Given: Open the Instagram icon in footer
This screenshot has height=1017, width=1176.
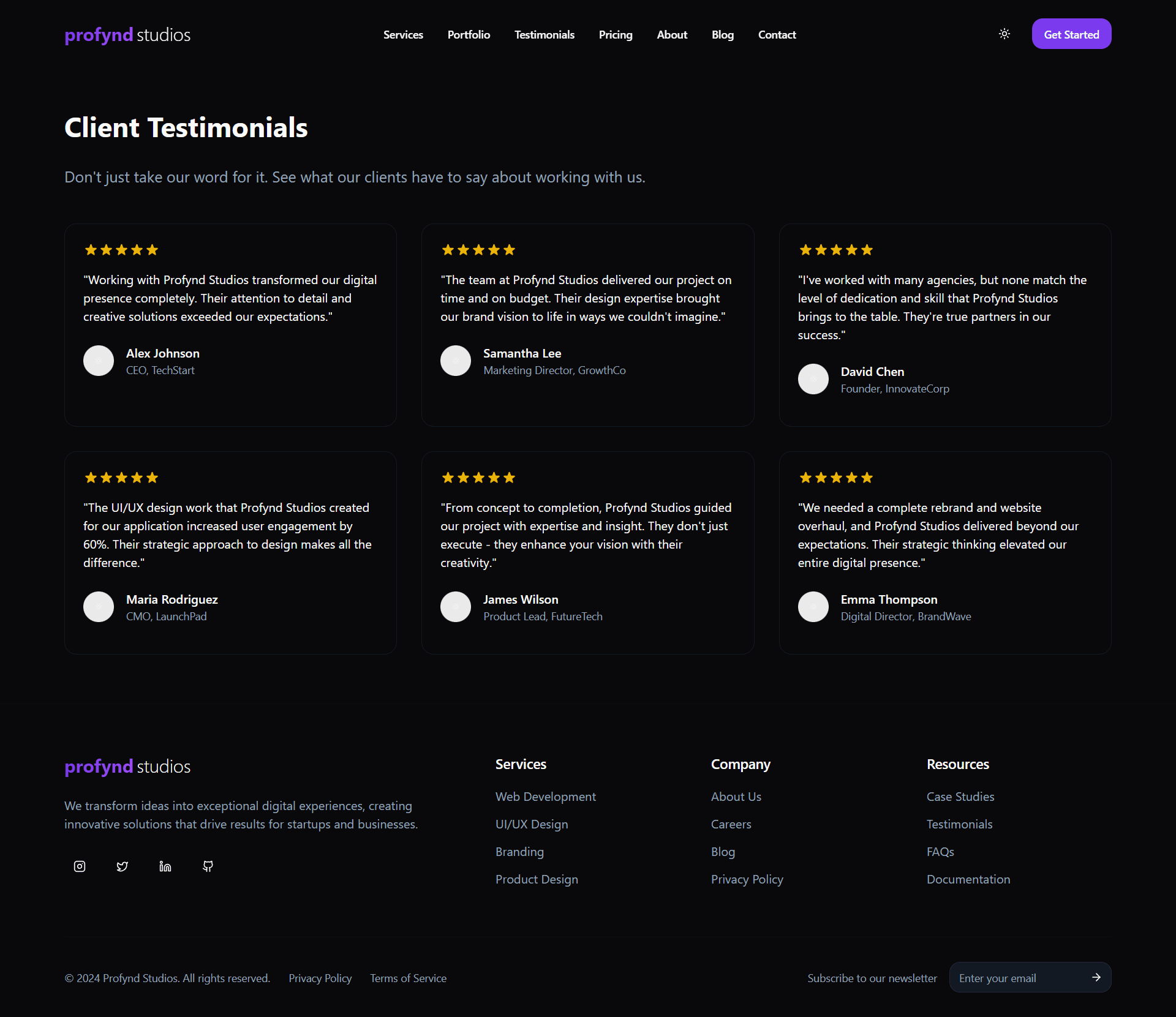Looking at the screenshot, I should 80,866.
